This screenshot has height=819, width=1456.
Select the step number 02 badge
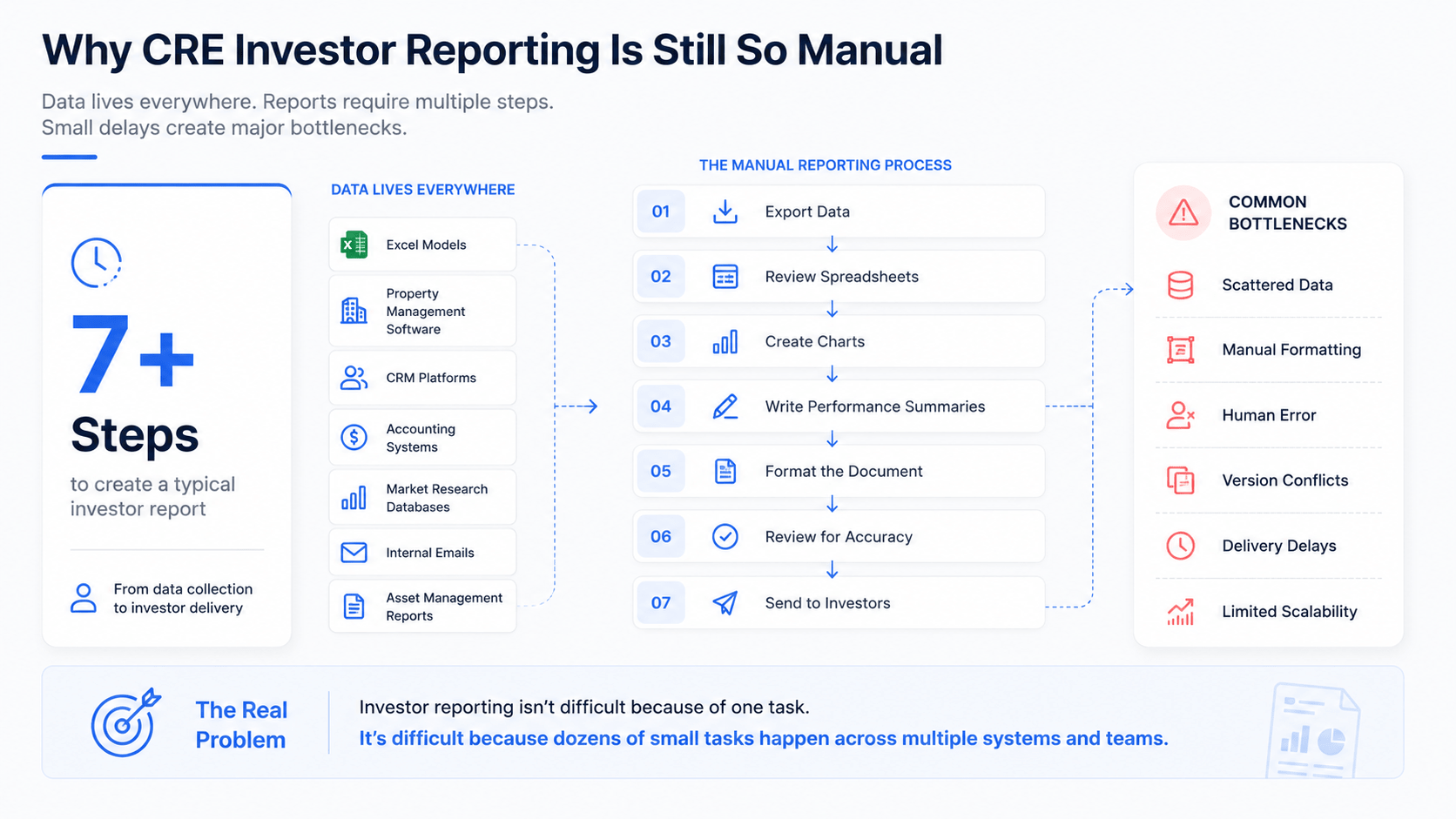point(661,277)
